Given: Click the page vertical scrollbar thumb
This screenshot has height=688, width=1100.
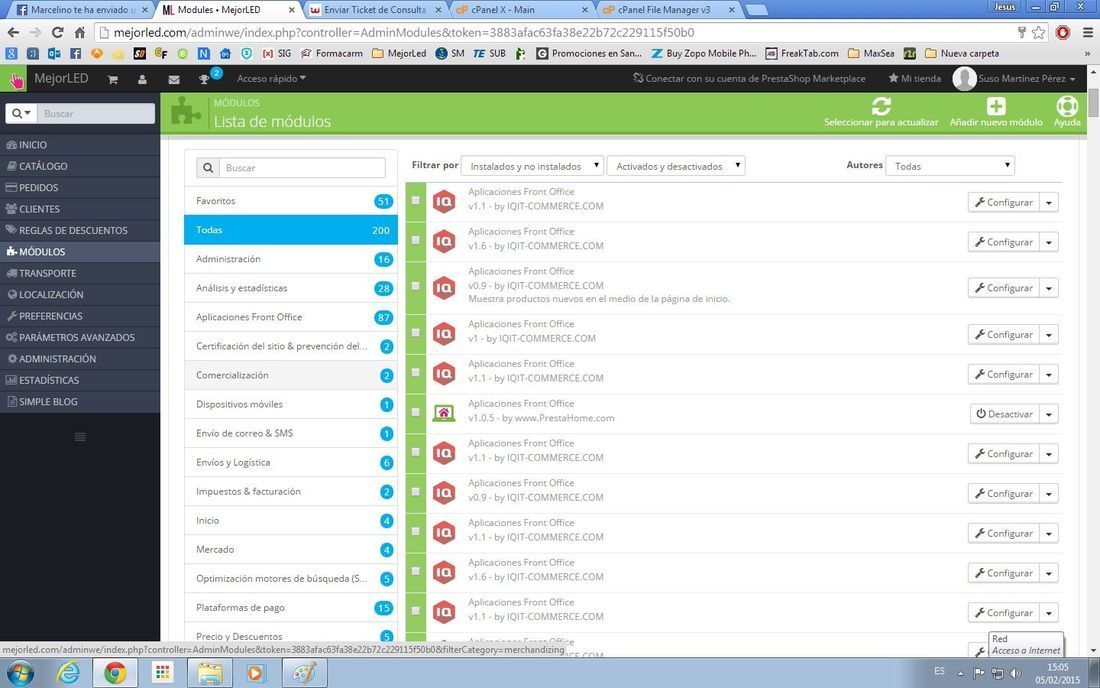Looking at the screenshot, I should pyautogui.click(x=1093, y=103).
